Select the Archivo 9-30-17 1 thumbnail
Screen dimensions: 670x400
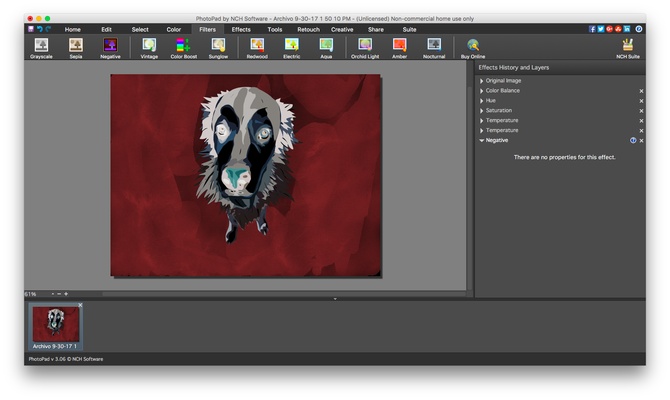point(56,327)
